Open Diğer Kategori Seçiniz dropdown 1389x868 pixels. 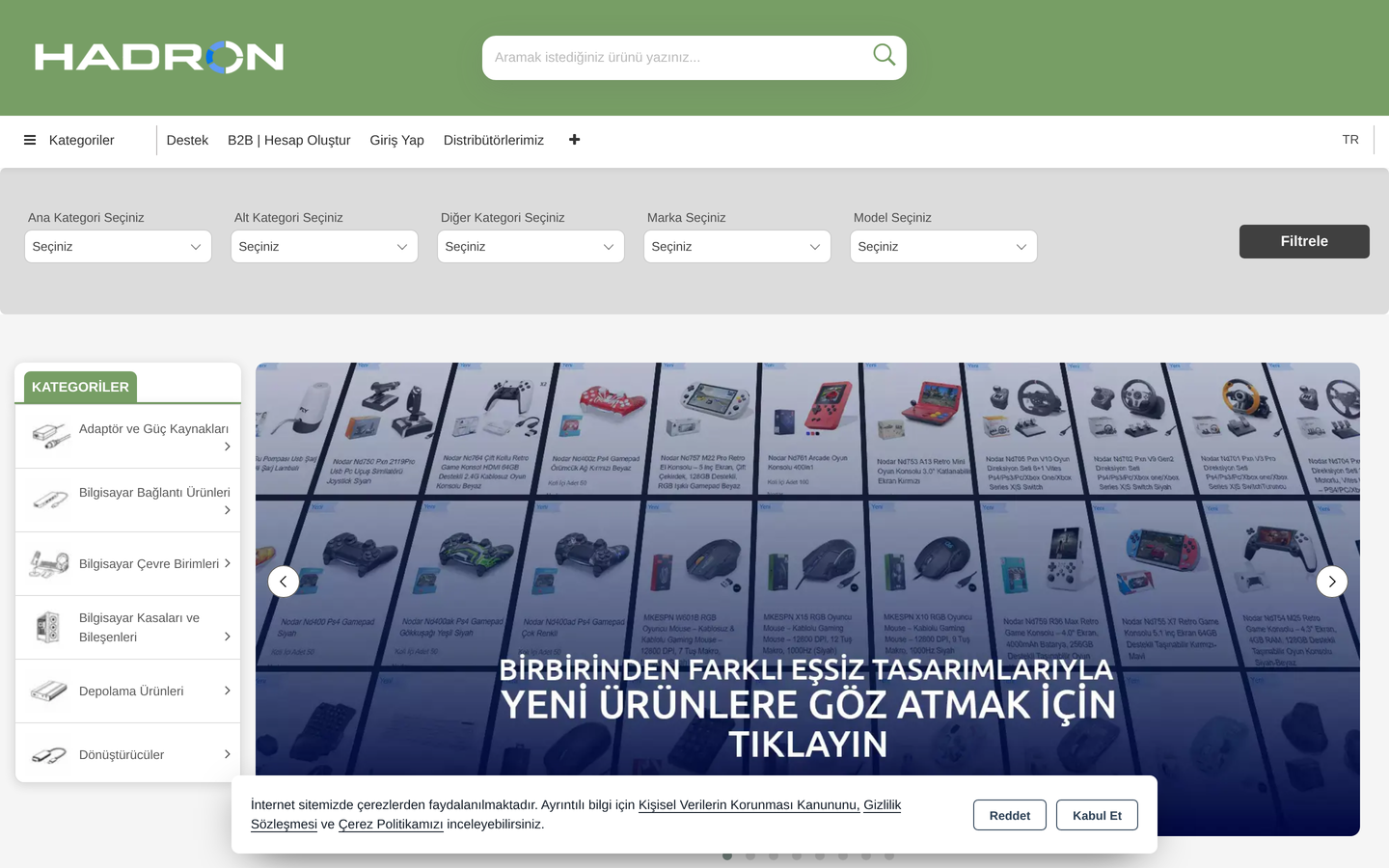[531, 247]
